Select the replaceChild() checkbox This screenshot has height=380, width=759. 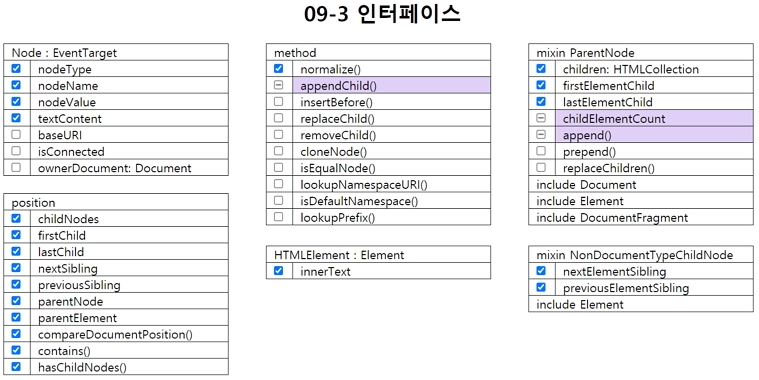[278, 118]
